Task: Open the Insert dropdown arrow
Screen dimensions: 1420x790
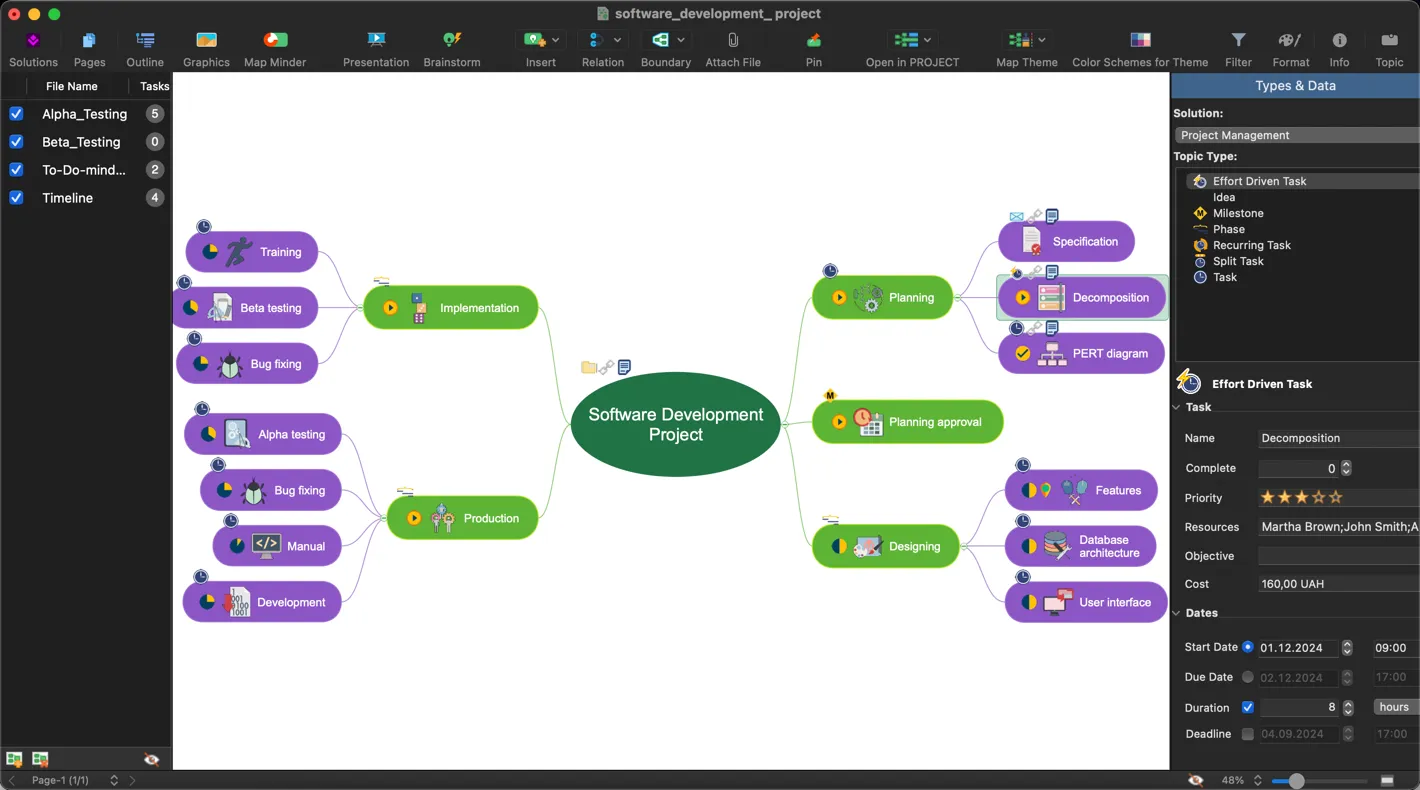Action: 557,38
